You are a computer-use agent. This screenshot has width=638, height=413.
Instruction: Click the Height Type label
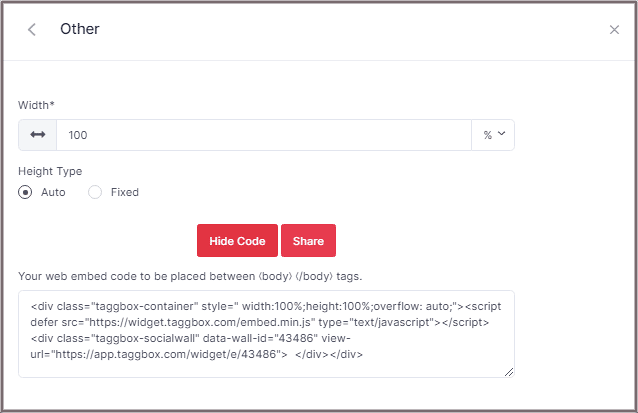click(50, 171)
